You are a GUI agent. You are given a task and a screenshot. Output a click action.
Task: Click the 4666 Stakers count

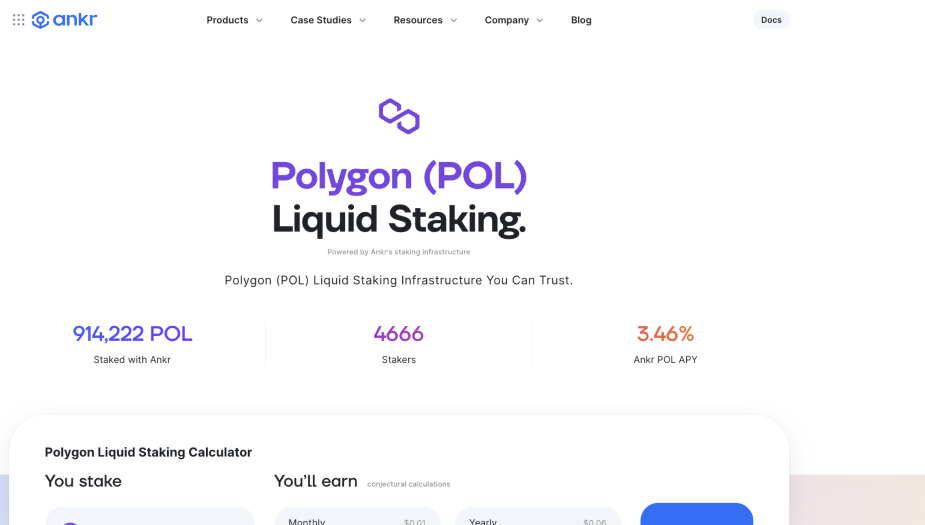point(398,334)
